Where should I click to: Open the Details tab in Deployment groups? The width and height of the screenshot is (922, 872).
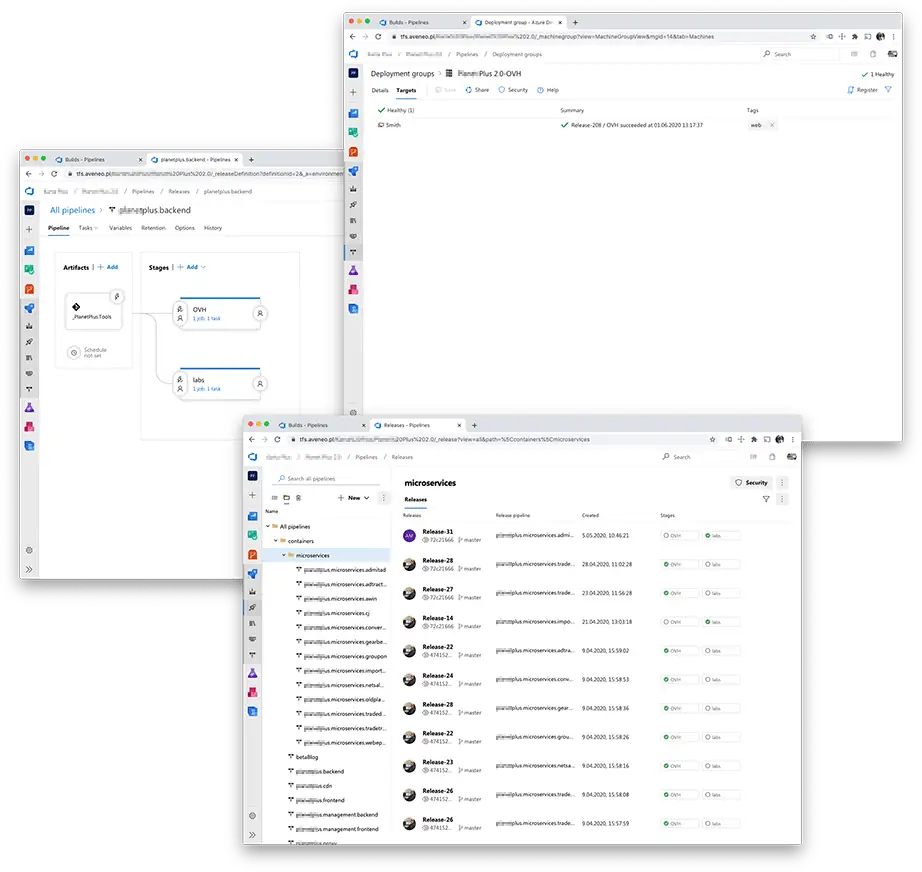point(380,90)
